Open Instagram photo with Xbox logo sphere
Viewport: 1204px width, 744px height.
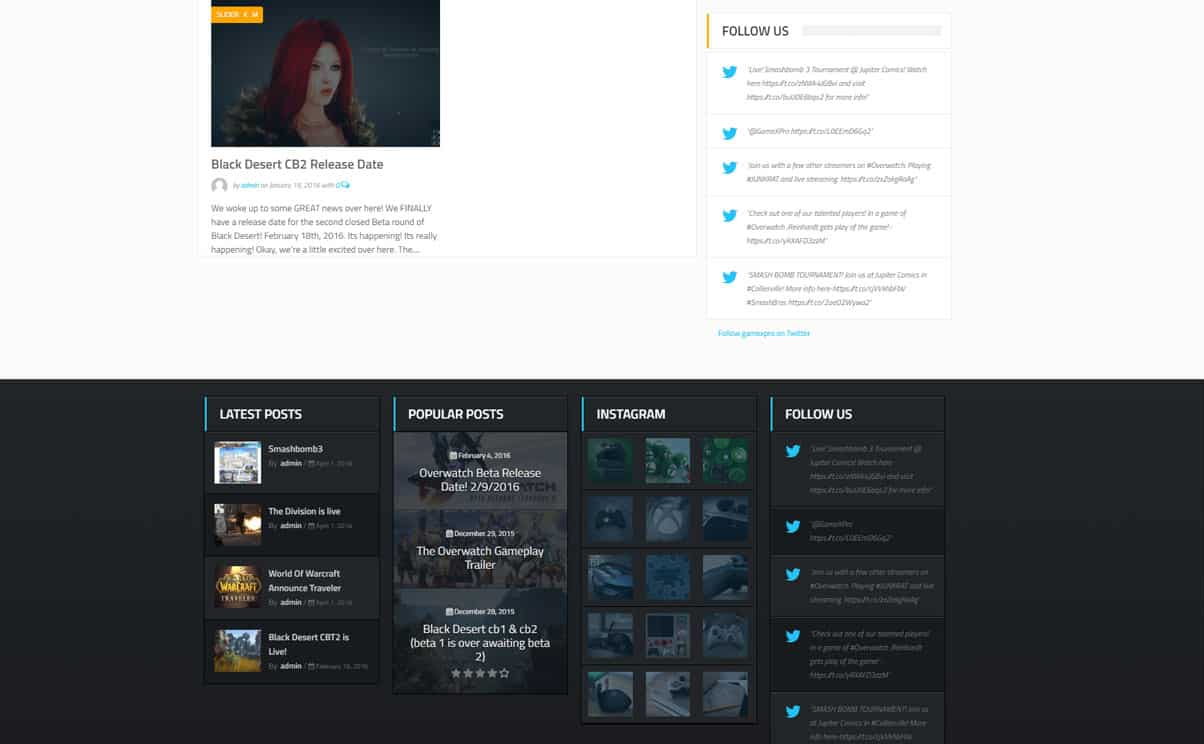668,520
